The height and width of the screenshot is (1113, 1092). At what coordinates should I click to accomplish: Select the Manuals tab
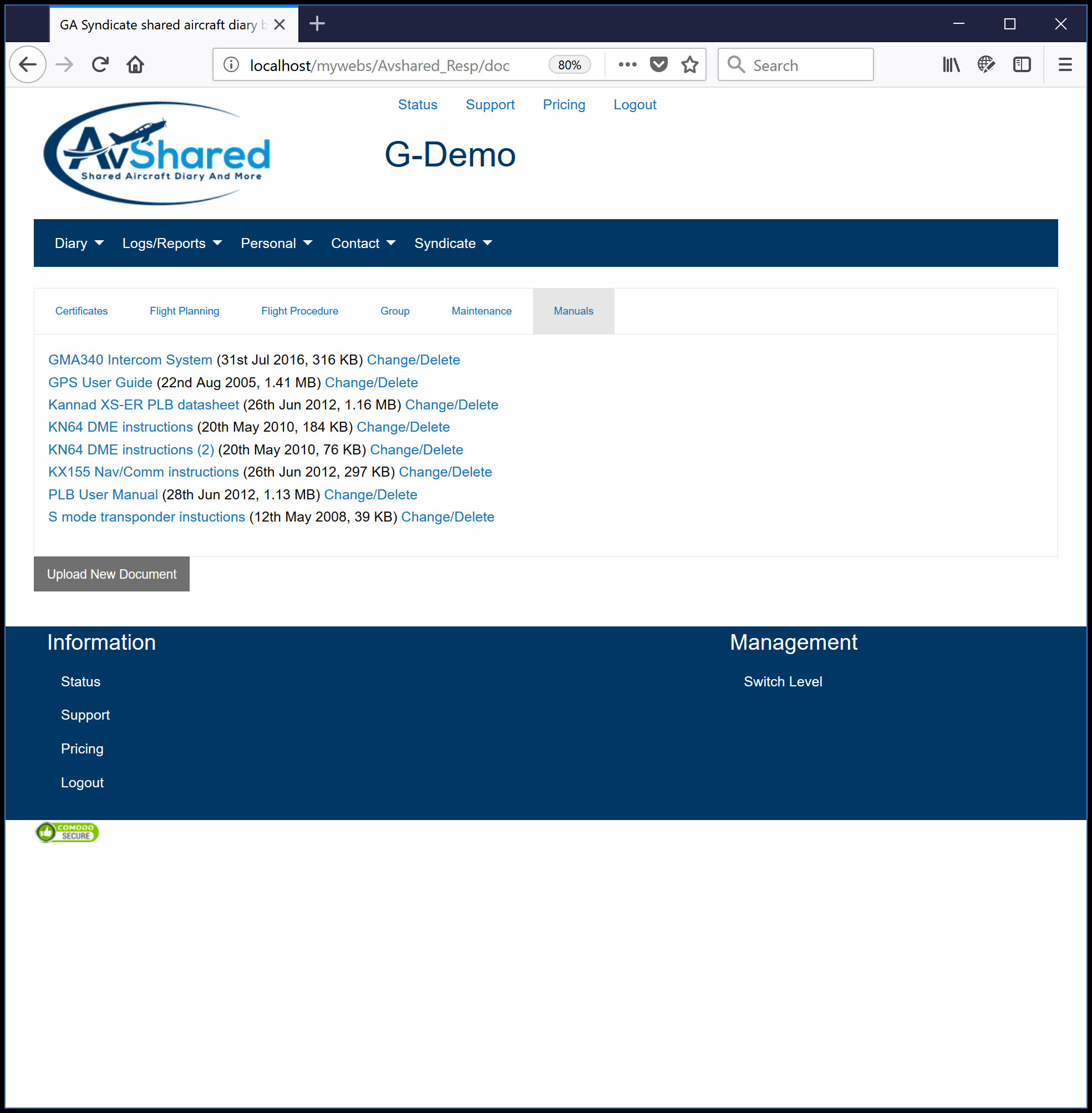coord(572,311)
